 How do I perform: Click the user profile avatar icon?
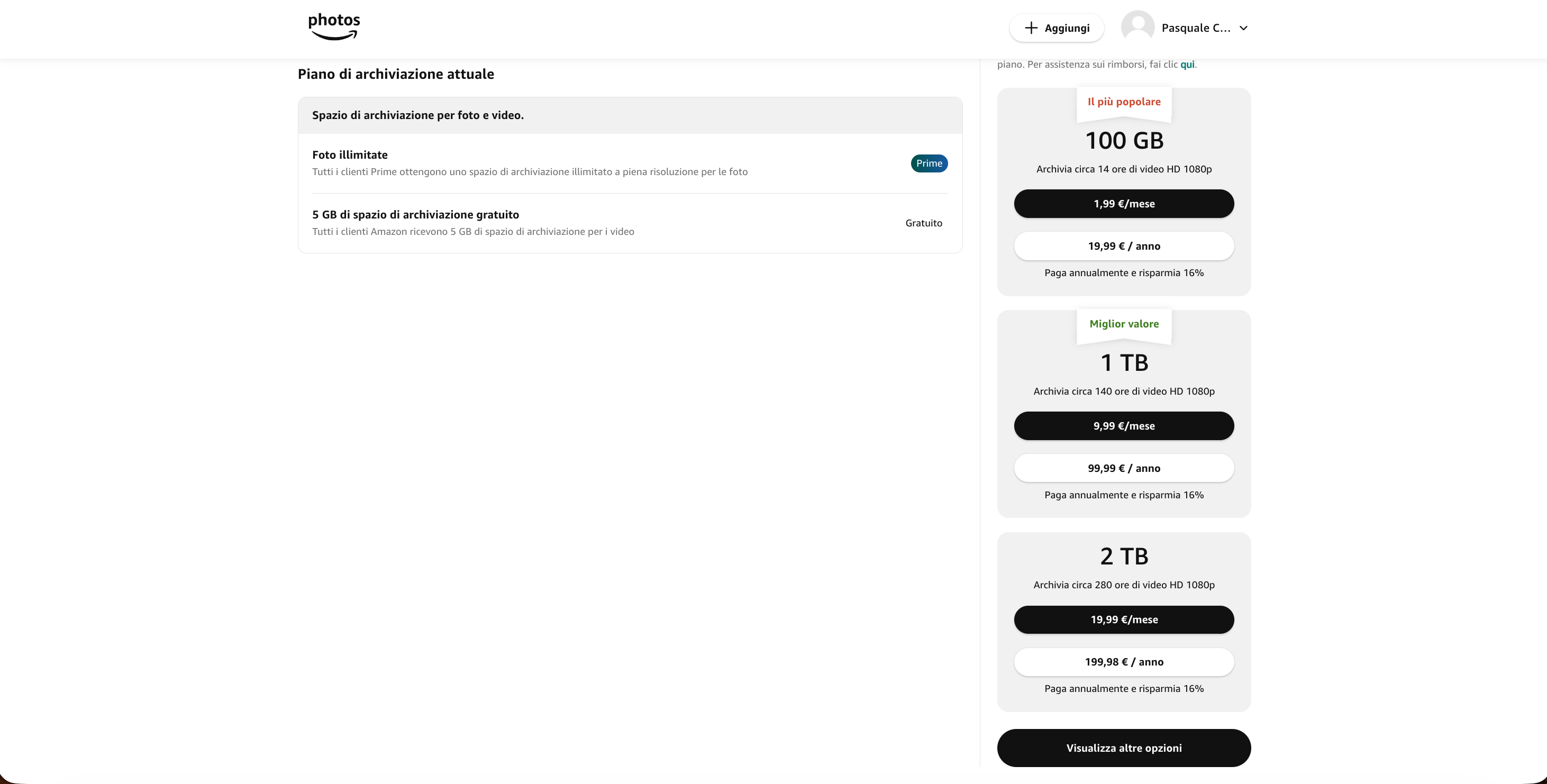point(1137,28)
